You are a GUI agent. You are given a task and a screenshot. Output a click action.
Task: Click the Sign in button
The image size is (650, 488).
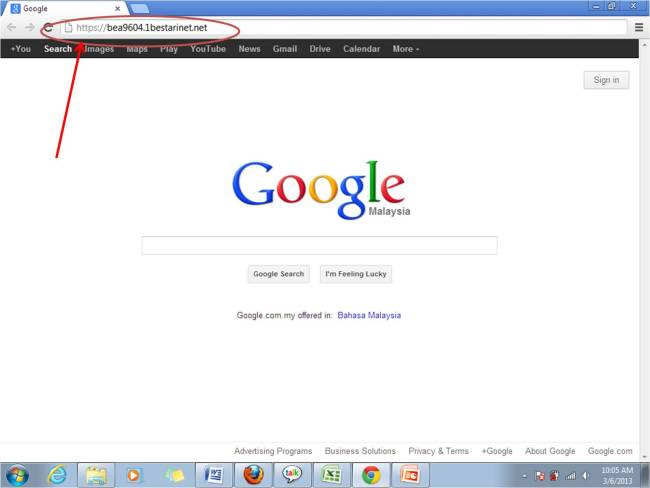tap(606, 80)
